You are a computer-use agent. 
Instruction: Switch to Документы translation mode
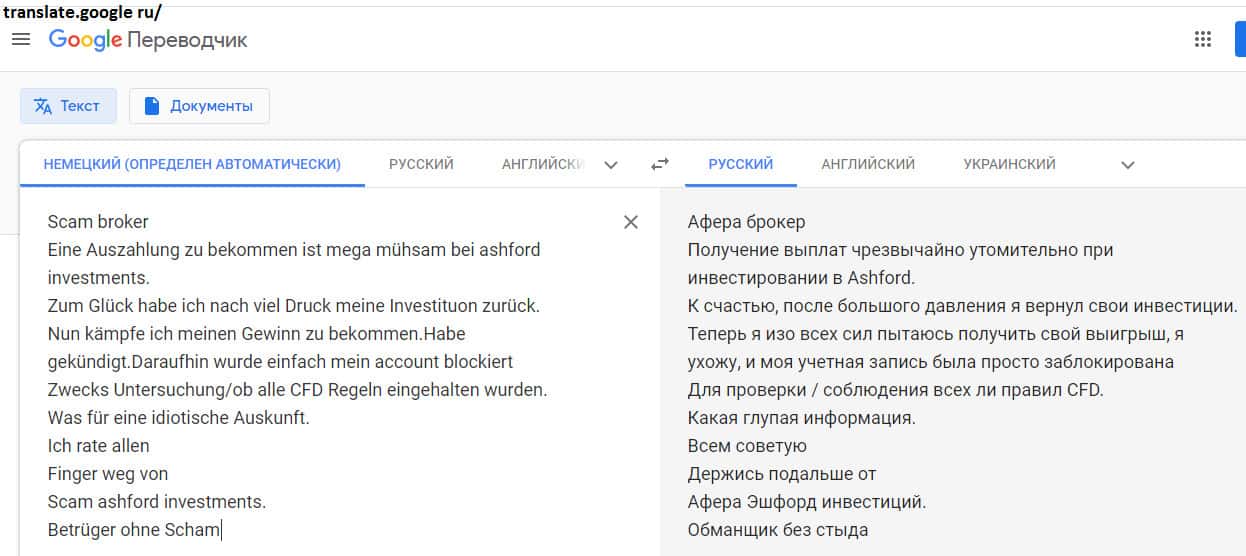point(199,106)
